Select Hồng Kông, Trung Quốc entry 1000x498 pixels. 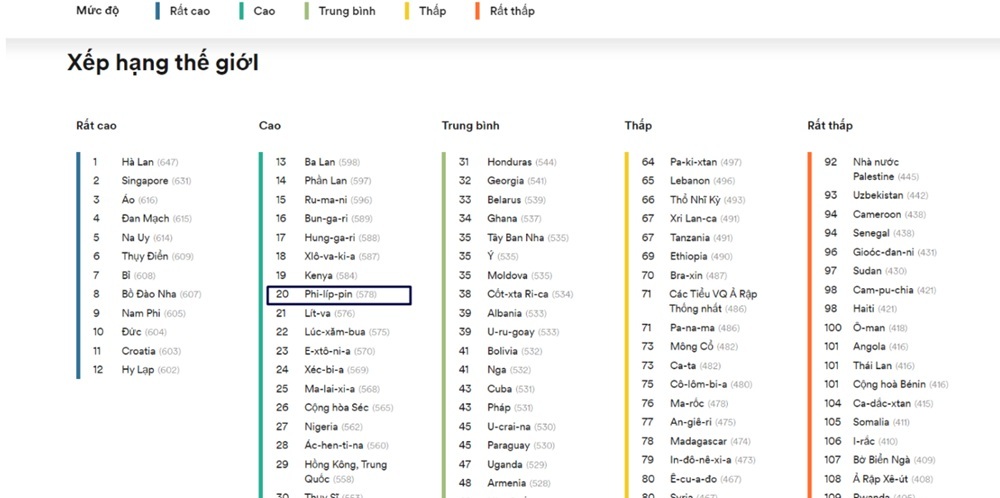pos(345,471)
